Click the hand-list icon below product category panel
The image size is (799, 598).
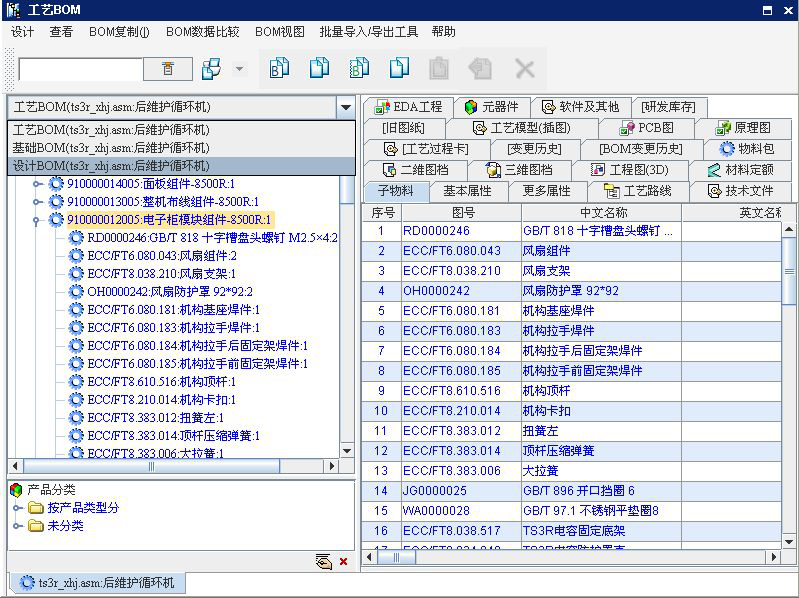[x=323, y=562]
